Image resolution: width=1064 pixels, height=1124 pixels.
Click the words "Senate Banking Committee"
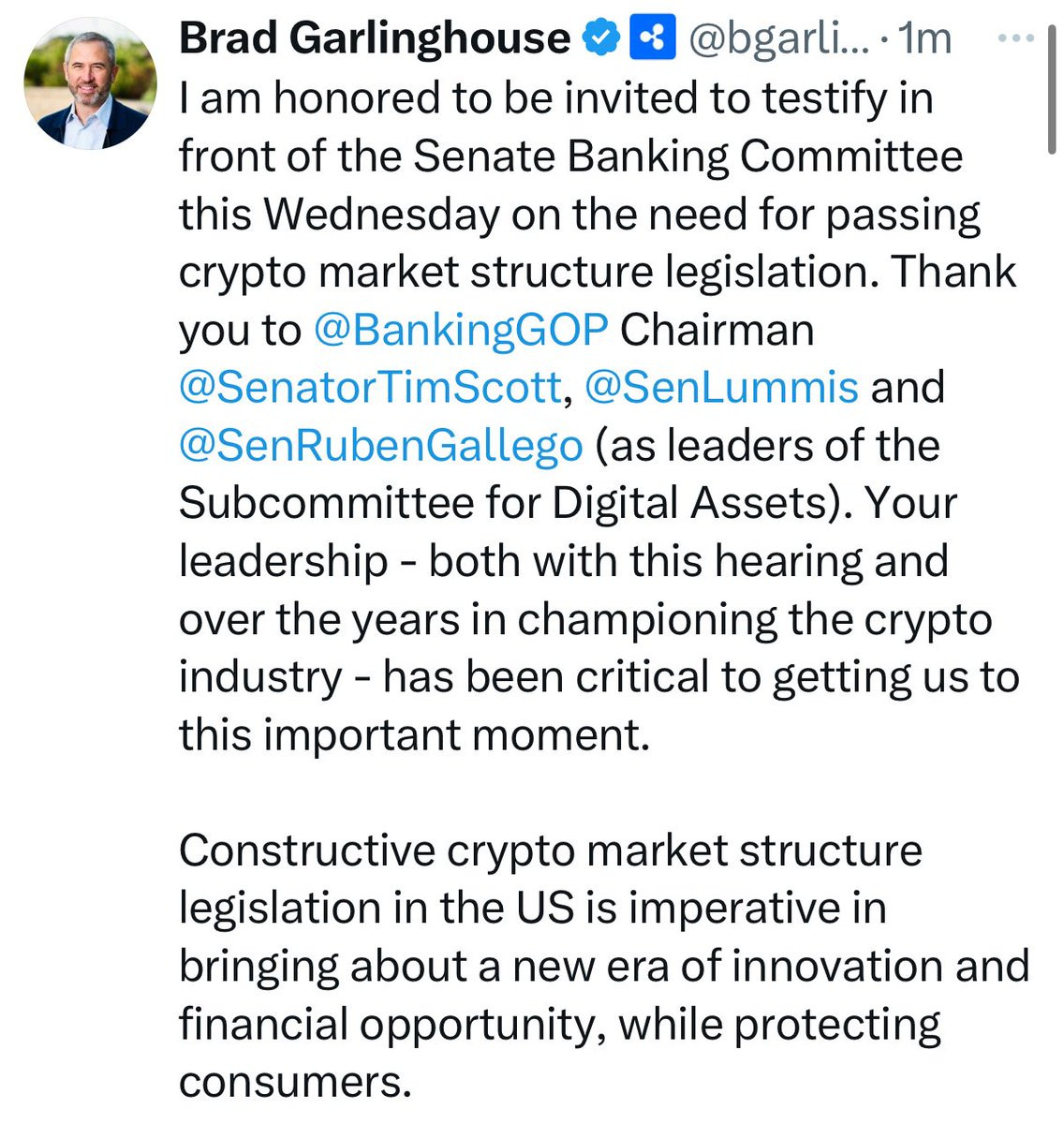pyautogui.click(x=687, y=155)
